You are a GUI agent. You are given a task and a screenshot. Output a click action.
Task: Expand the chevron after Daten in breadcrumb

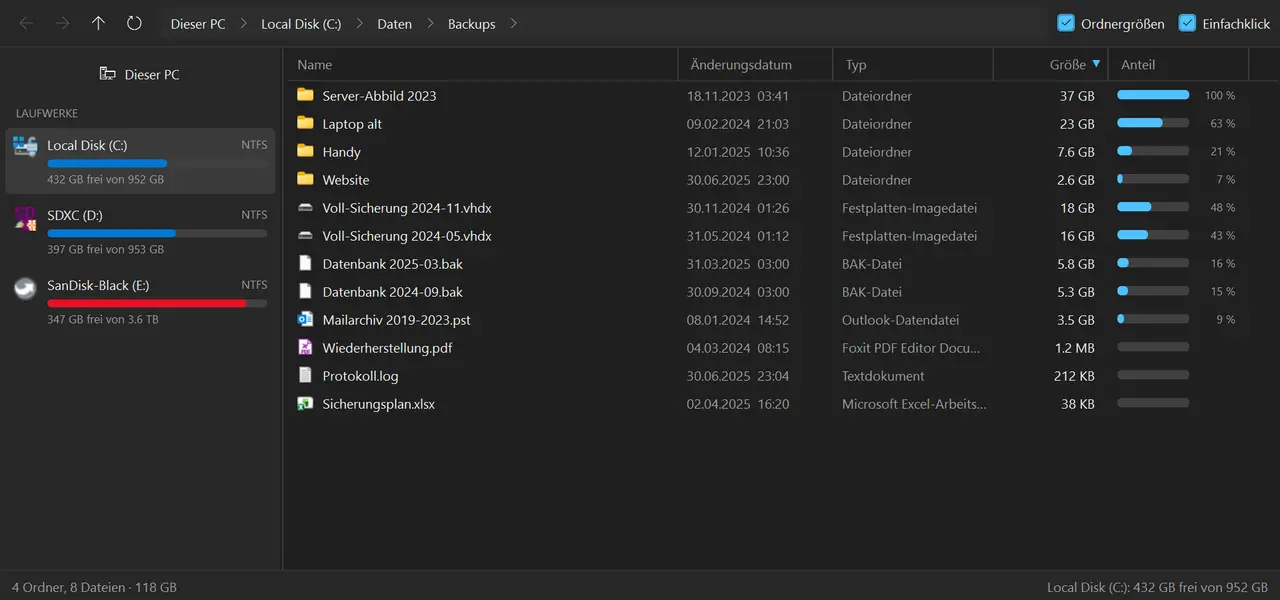pos(430,23)
